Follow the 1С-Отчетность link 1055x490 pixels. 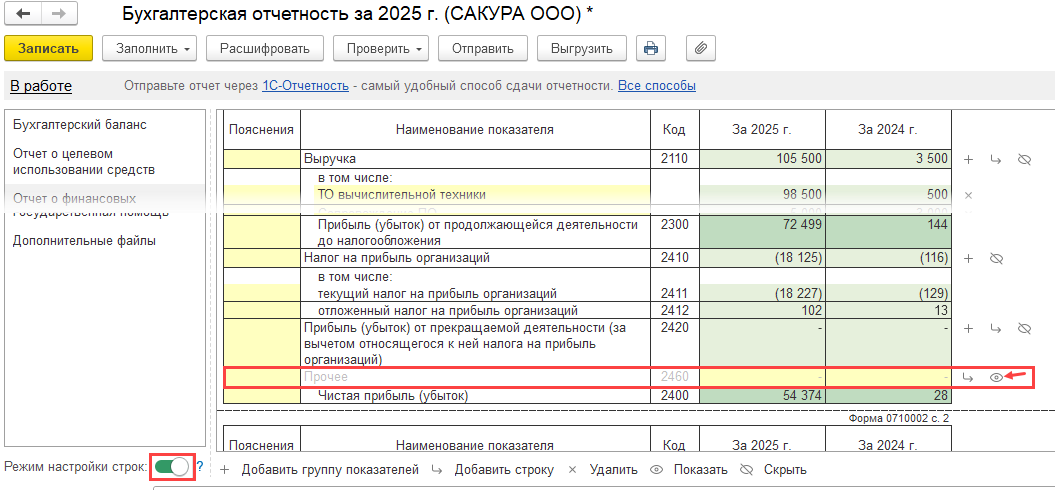pyautogui.click(x=305, y=86)
